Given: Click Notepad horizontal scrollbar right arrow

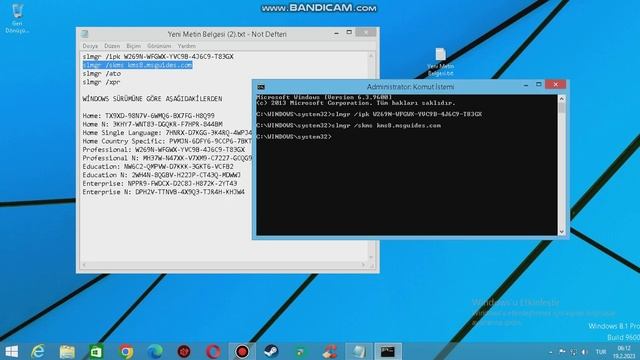Looking at the screenshot, I should coord(363,265).
